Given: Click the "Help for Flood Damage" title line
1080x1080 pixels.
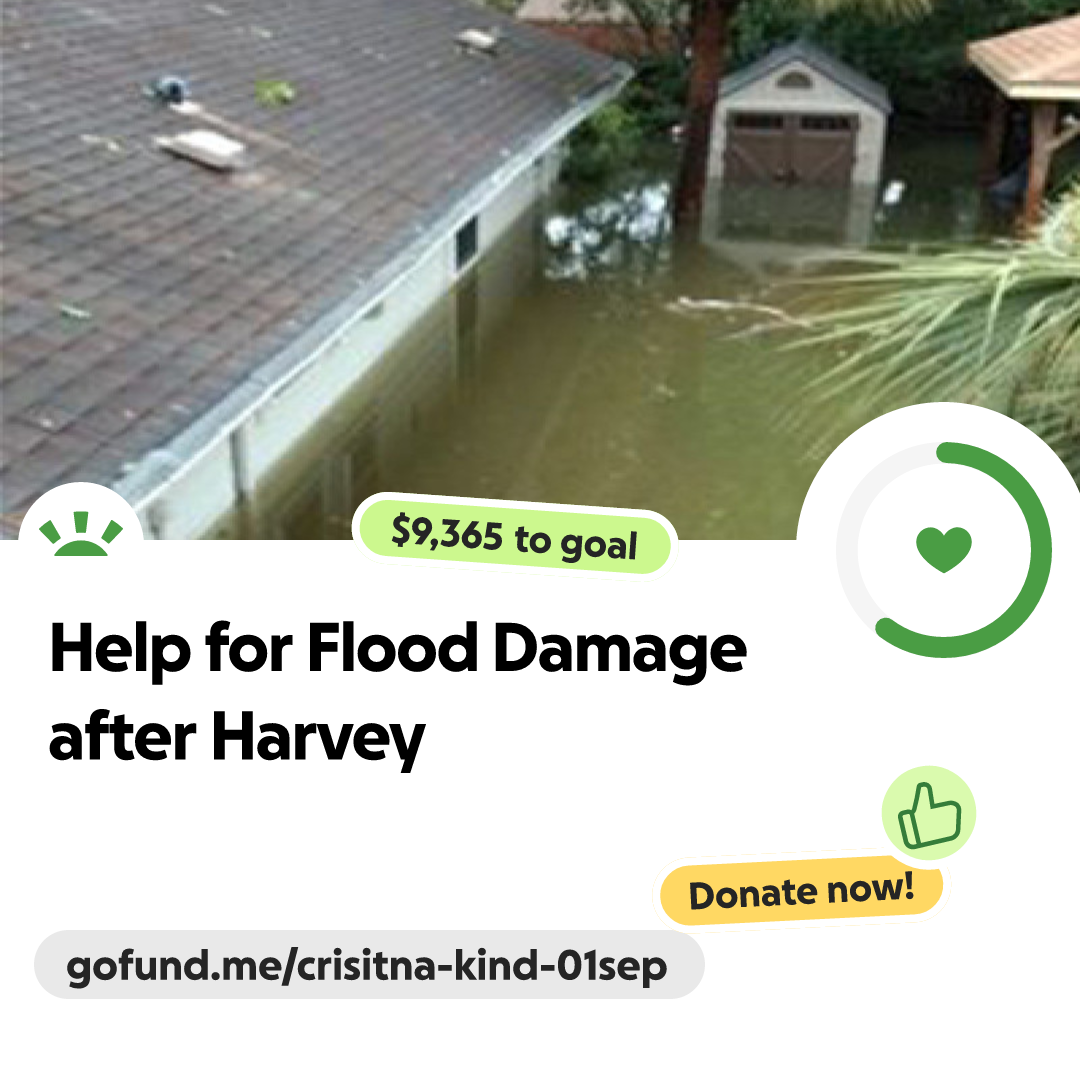Looking at the screenshot, I should click(x=398, y=648).
